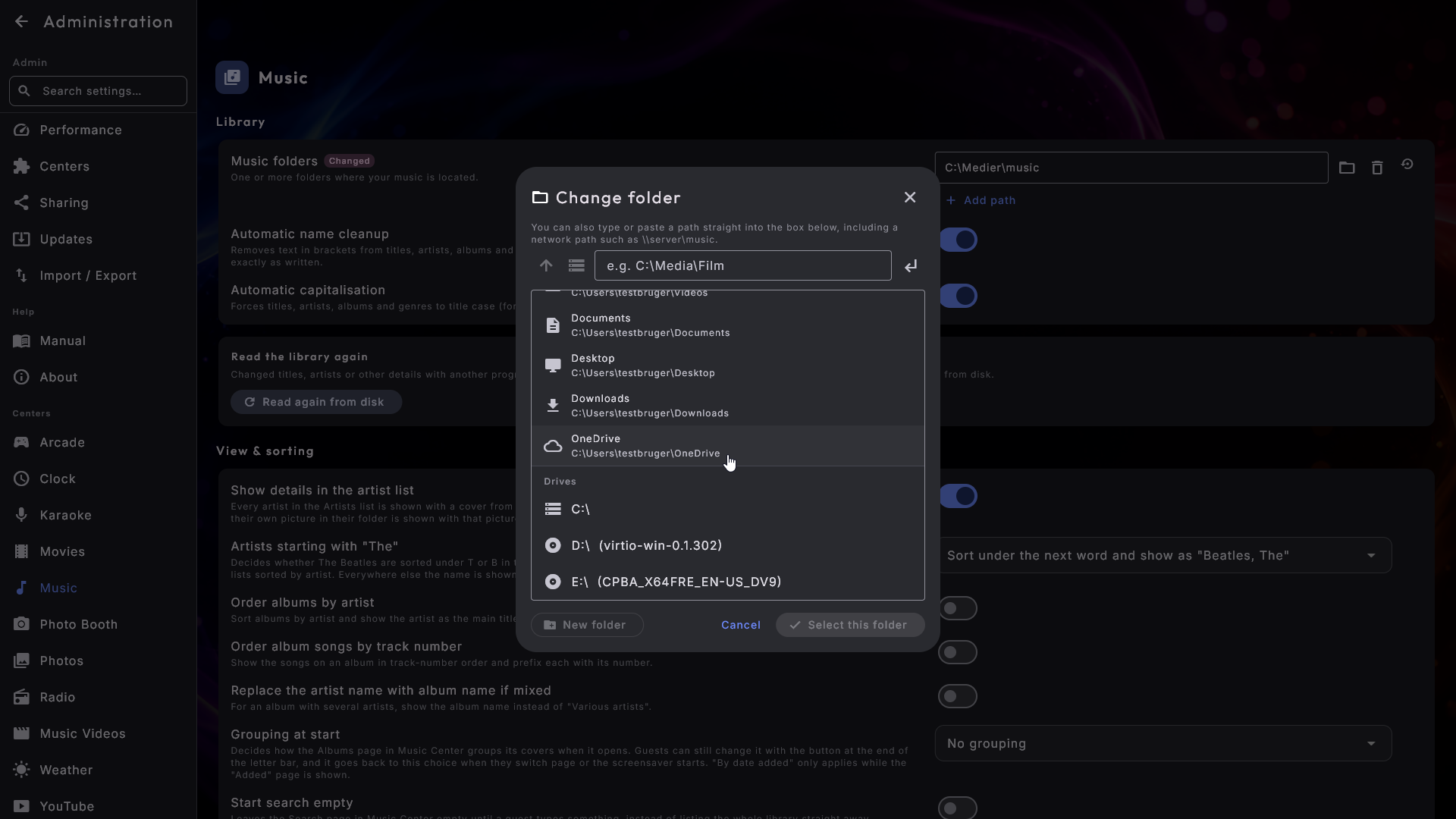The width and height of the screenshot is (1456, 819).
Task: Click the drives list icon beside path box
Action: pyautogui.click(x=576, y=265)
